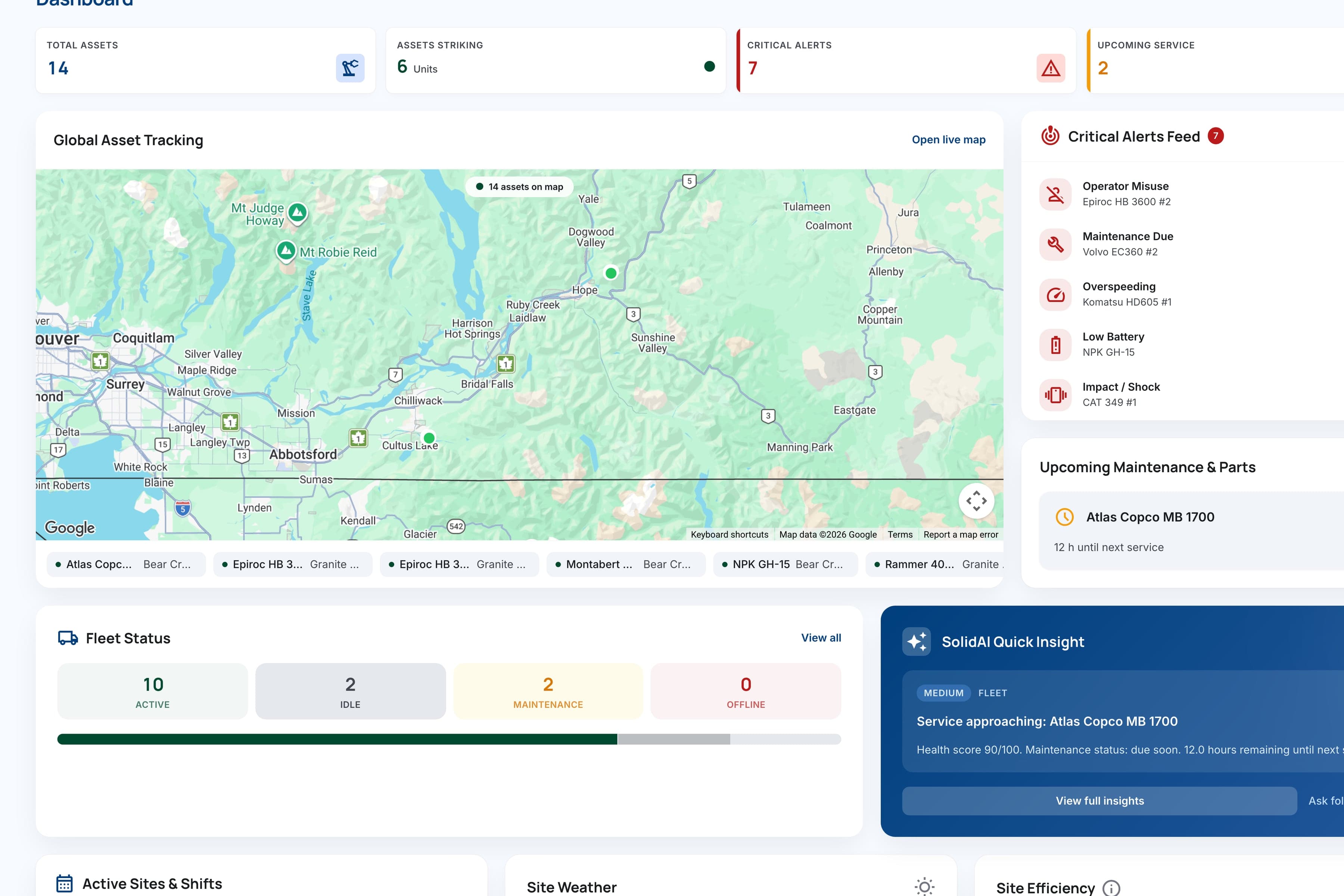
Task: Select the first Epiroc HB 3... Granite chip
Action: point(293,564)
